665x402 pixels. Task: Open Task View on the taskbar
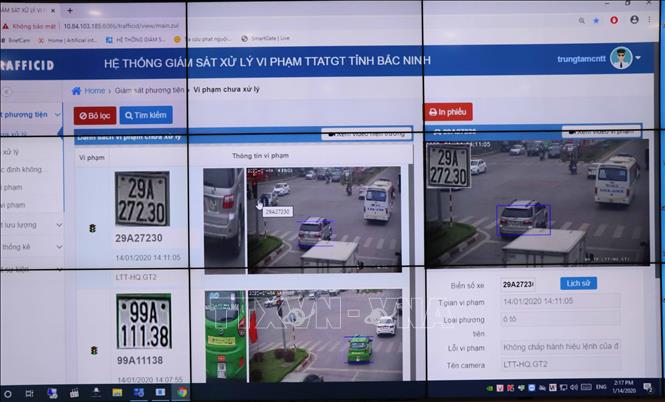(x=29, y=394)
